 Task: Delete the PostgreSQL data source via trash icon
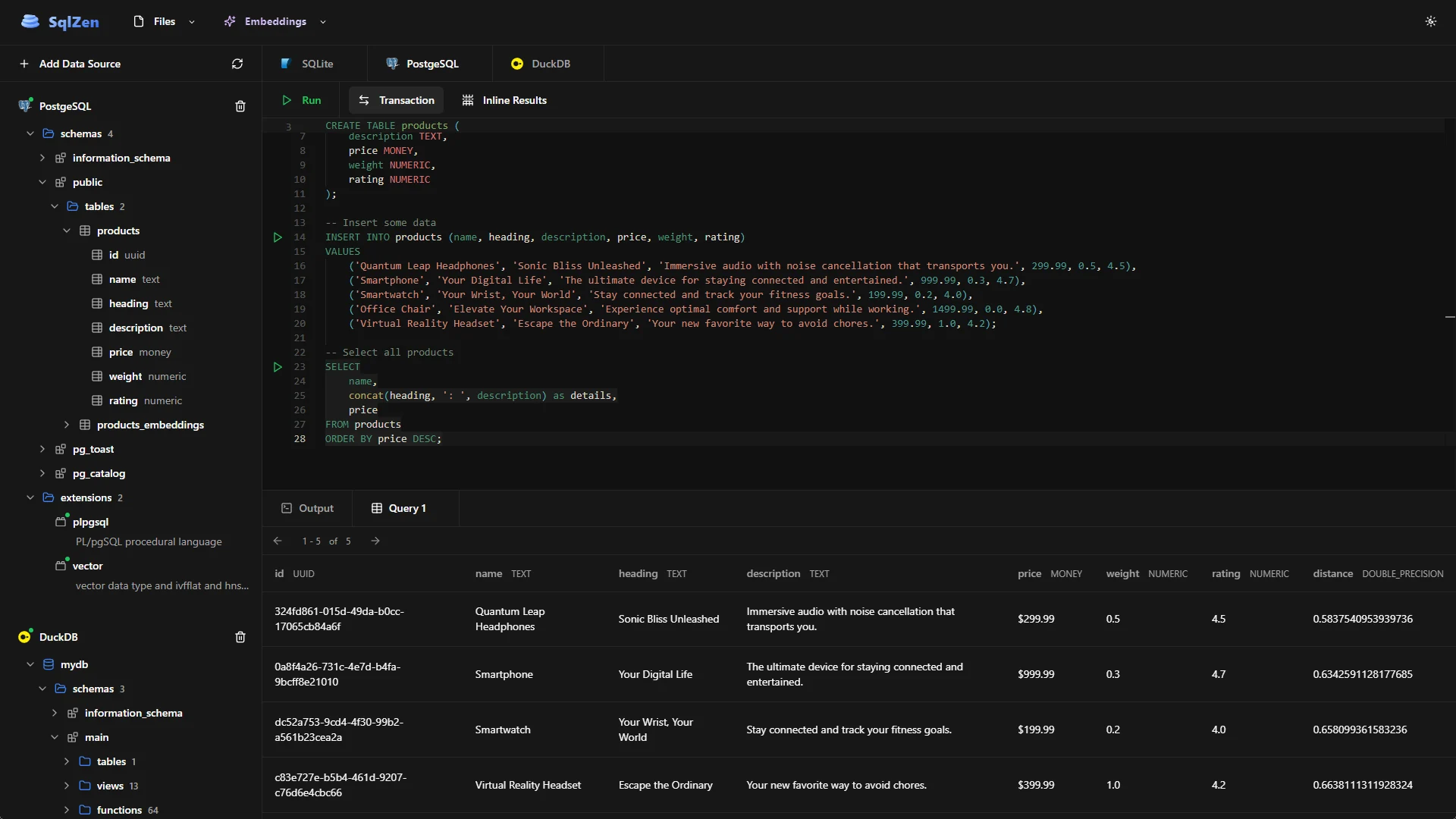tap(240, 106)
